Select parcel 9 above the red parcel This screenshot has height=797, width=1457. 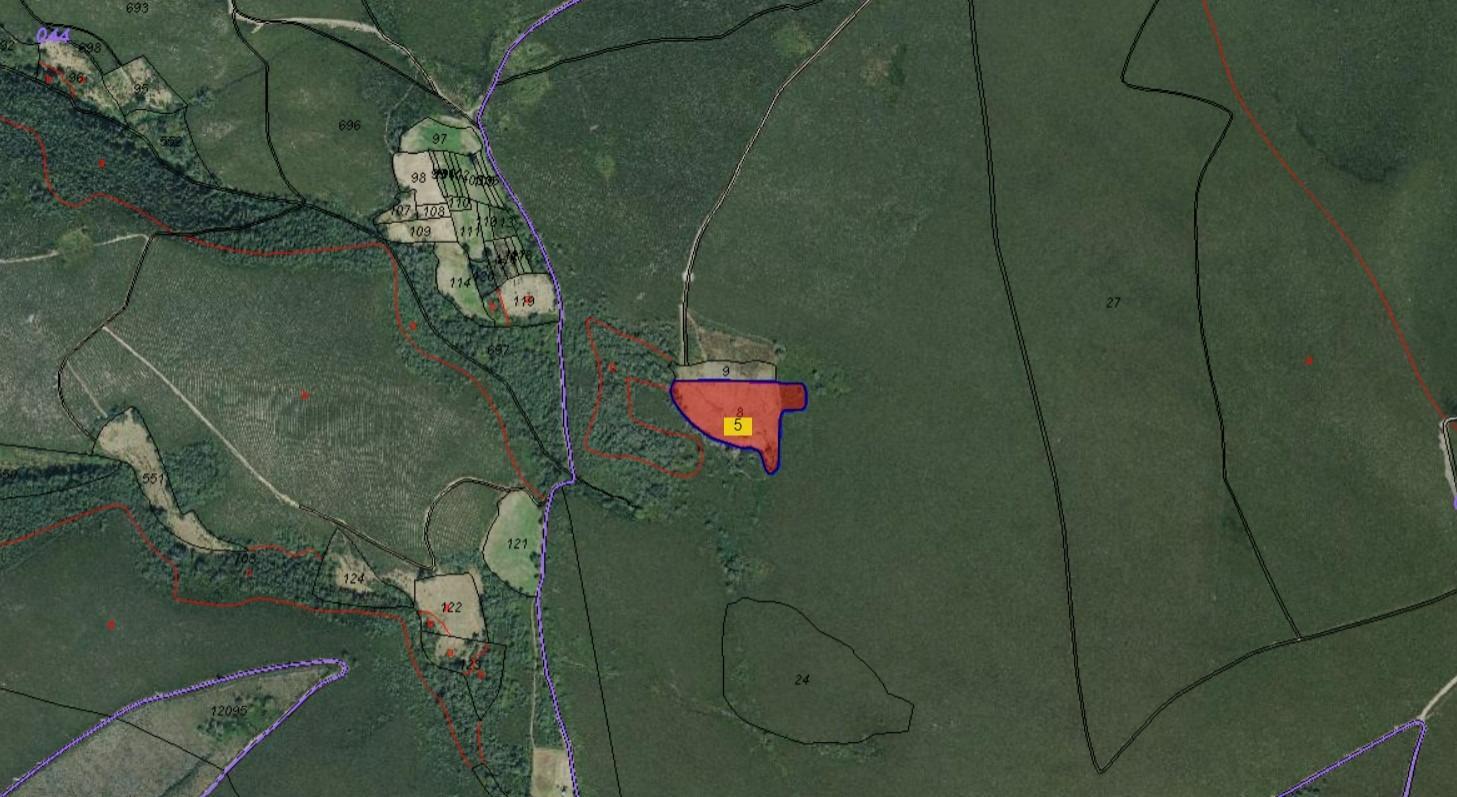point(726,371)
